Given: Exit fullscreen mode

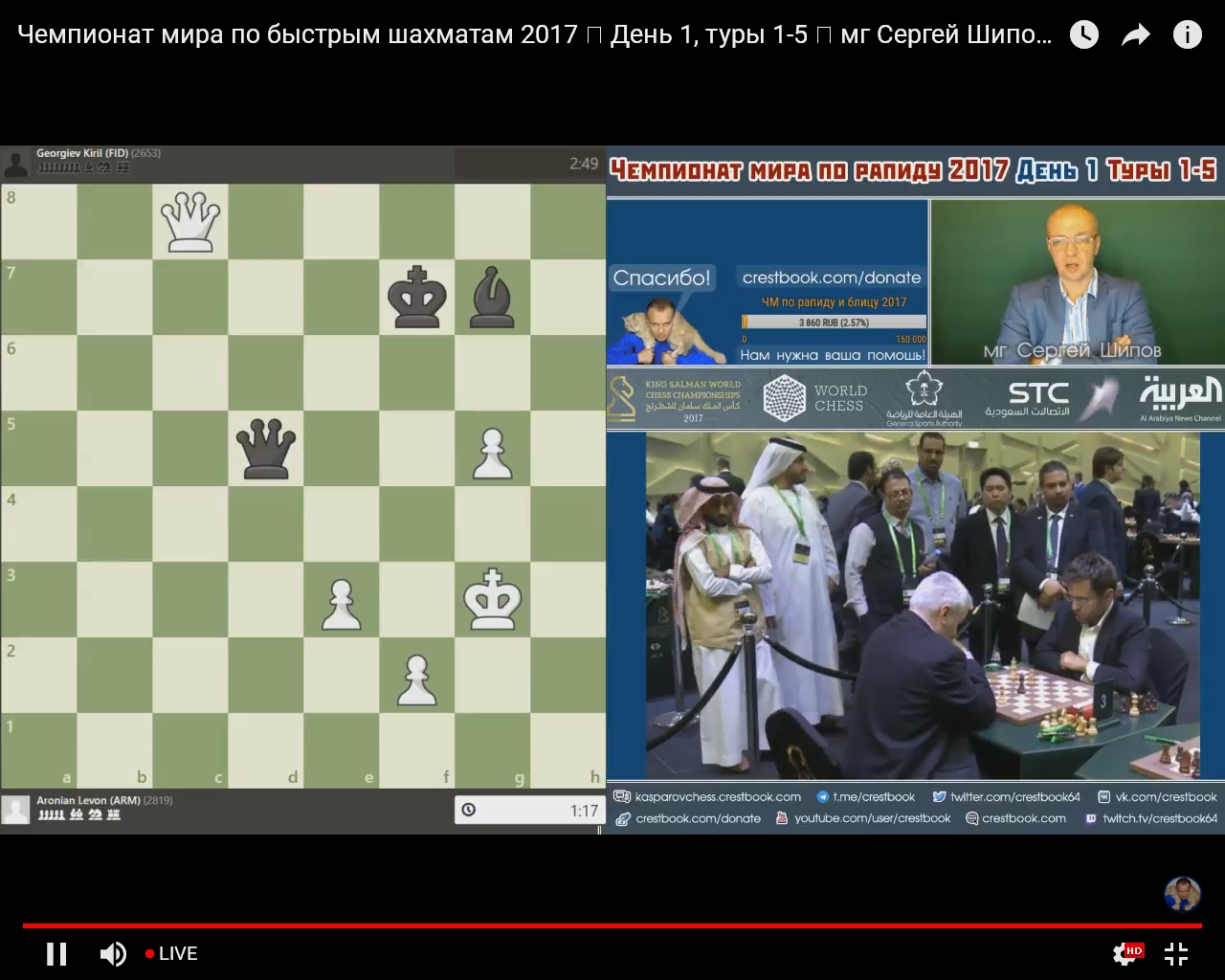Looking at the screenshot, I should click(1176, 953).
